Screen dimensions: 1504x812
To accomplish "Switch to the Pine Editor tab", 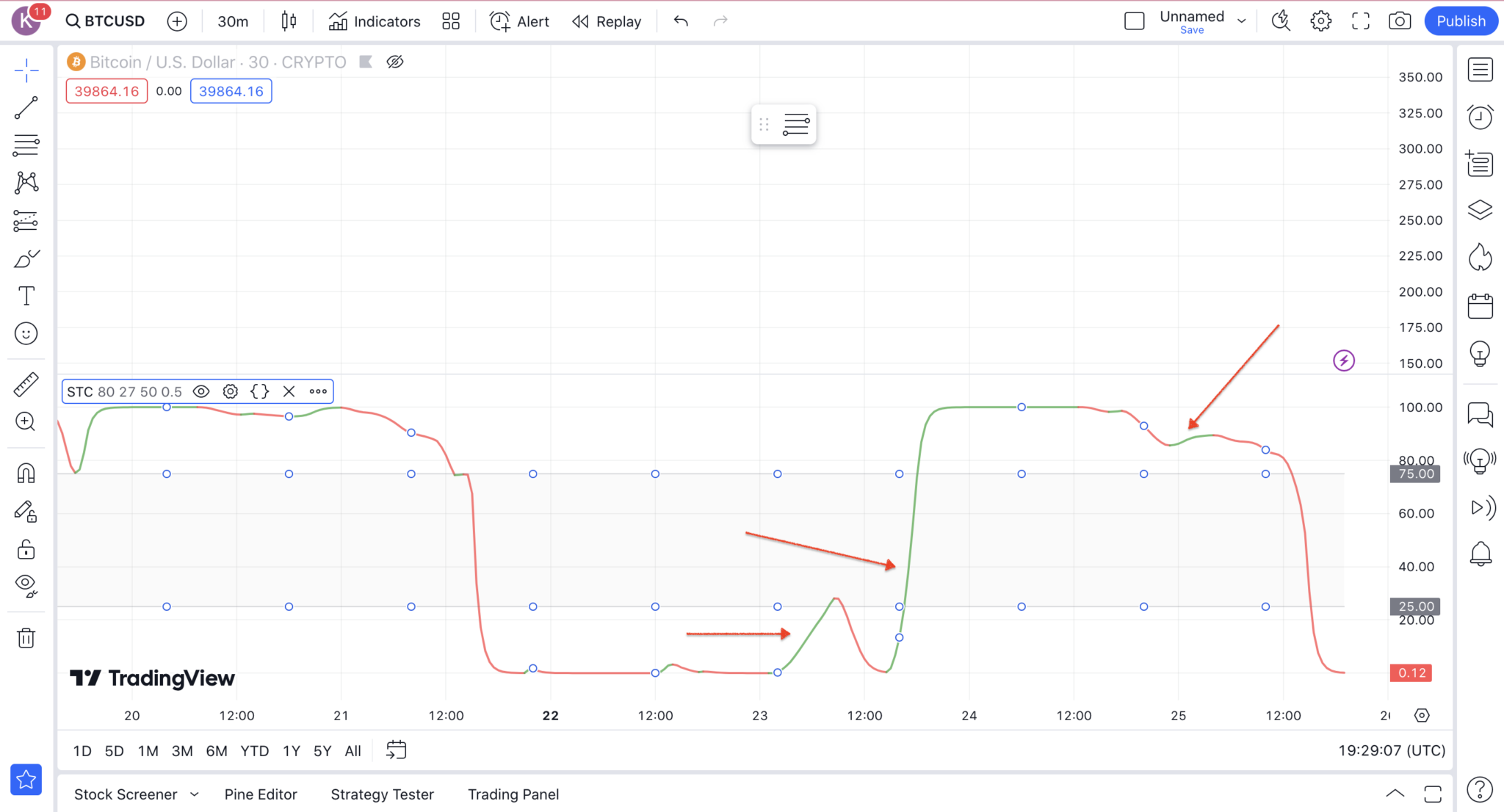I will coord(261,794).
